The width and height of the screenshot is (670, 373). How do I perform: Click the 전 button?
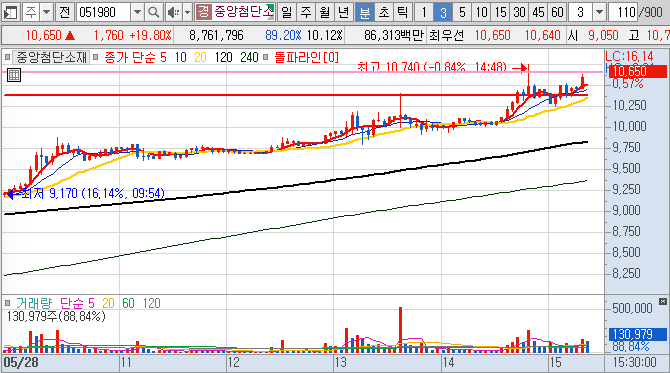[65, 12]
